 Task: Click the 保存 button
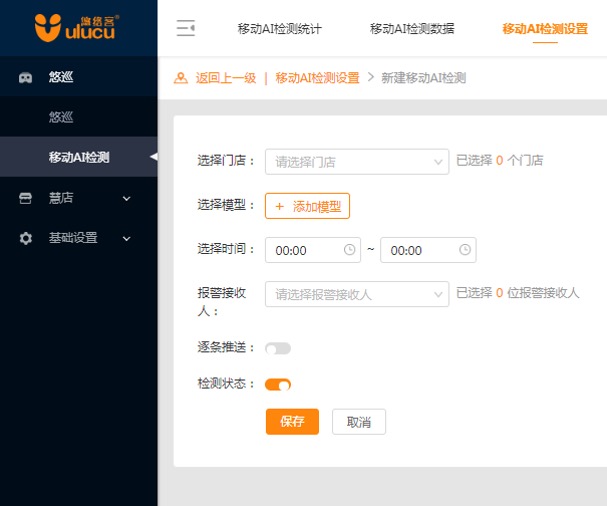click(x=292, y=422)
